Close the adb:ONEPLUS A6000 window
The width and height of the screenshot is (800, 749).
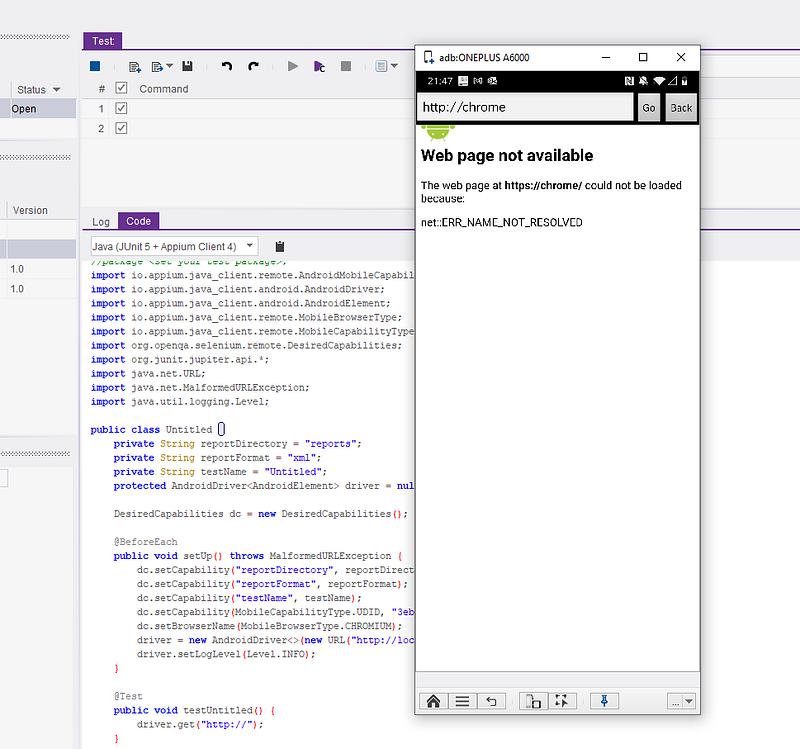pos(681,57)
